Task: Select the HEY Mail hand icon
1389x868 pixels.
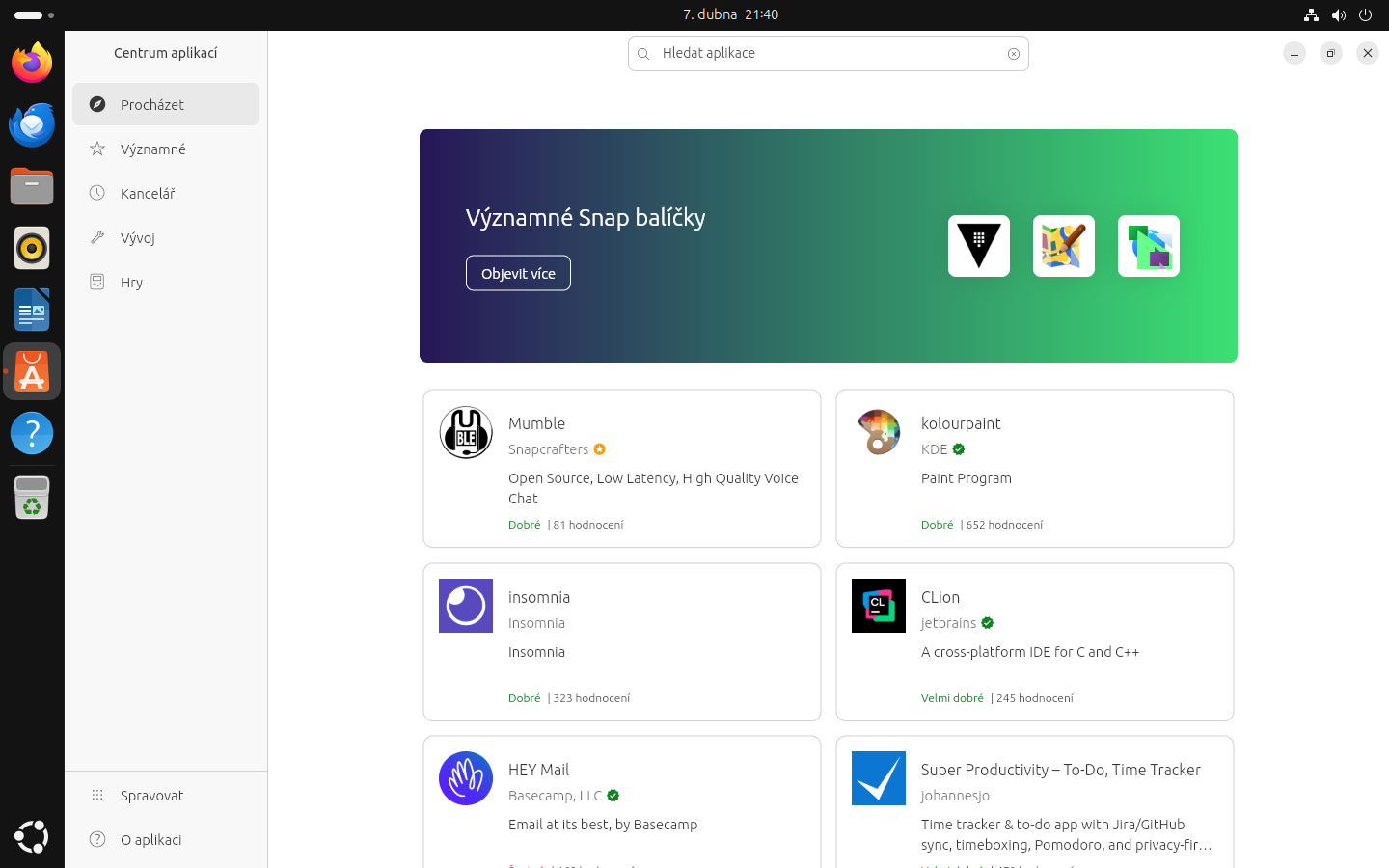Action: 466,778
